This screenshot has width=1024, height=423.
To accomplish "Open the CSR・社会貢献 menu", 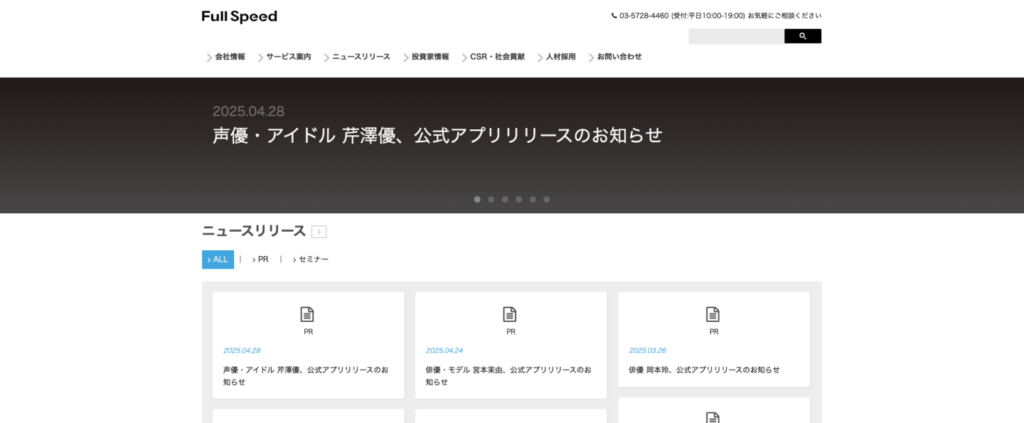I will (x=497, y=57).
